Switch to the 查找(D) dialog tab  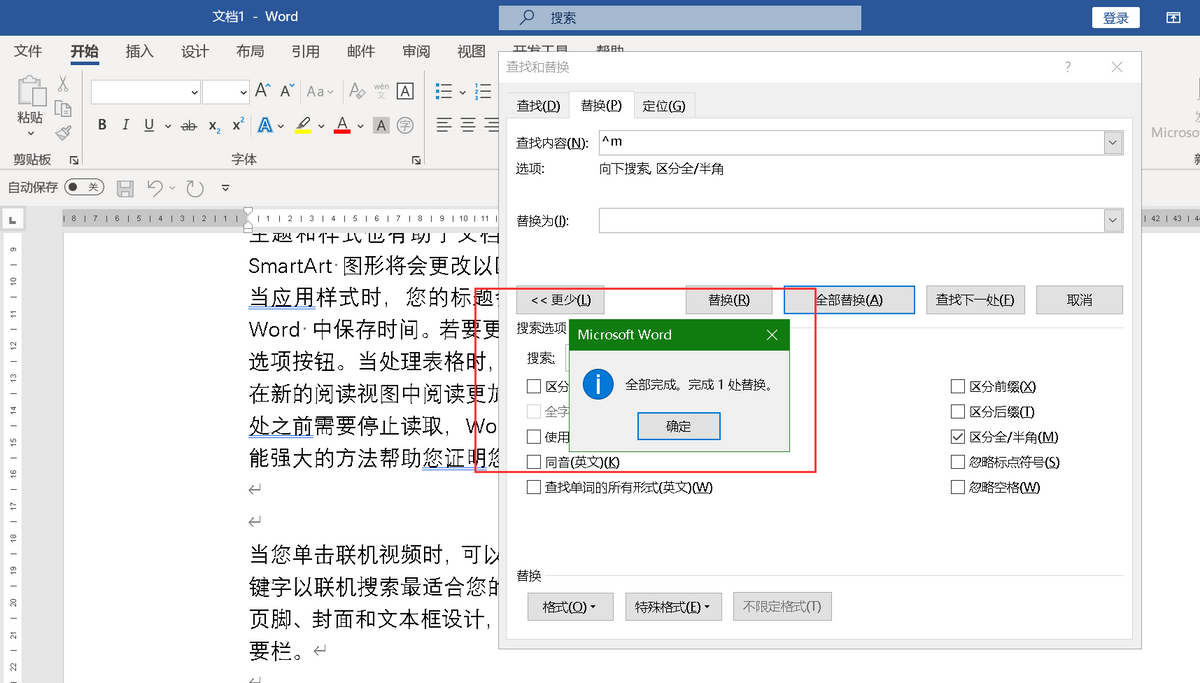[538, 106]
